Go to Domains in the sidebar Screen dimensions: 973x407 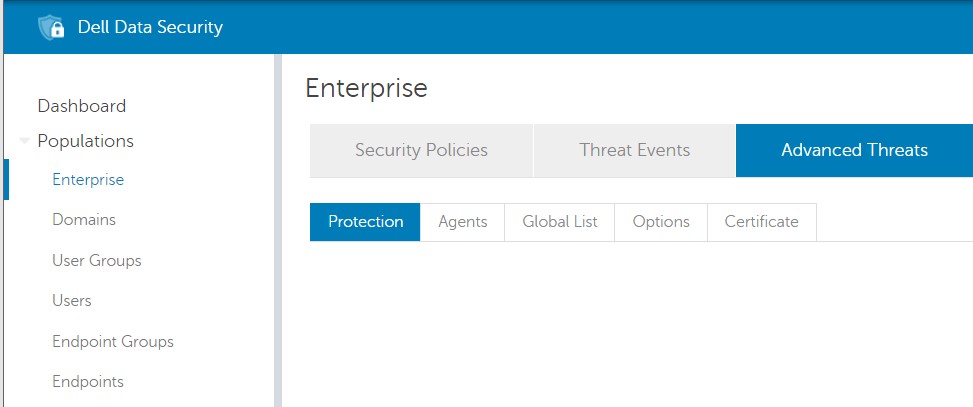[84, 220]
